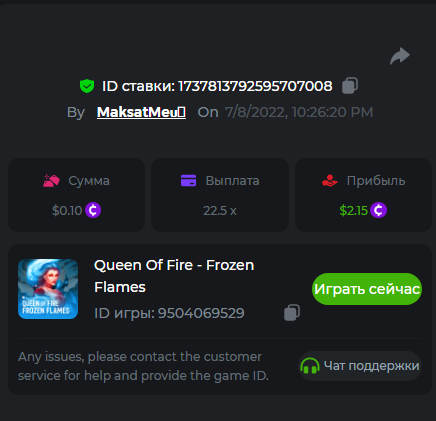The image size is (436, 421).
Task: Click the pink Сумма amount icon
Action: coord(51,181)
